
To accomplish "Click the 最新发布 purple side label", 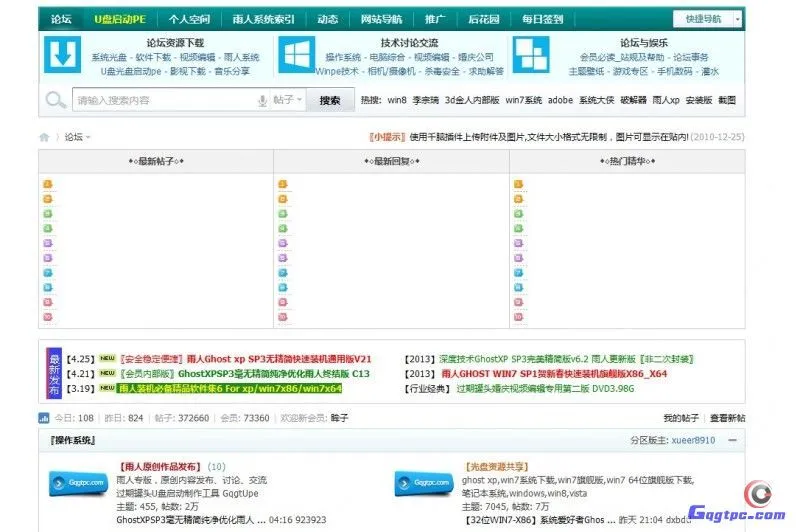I will pyautogui.click(x=54, y=373).
